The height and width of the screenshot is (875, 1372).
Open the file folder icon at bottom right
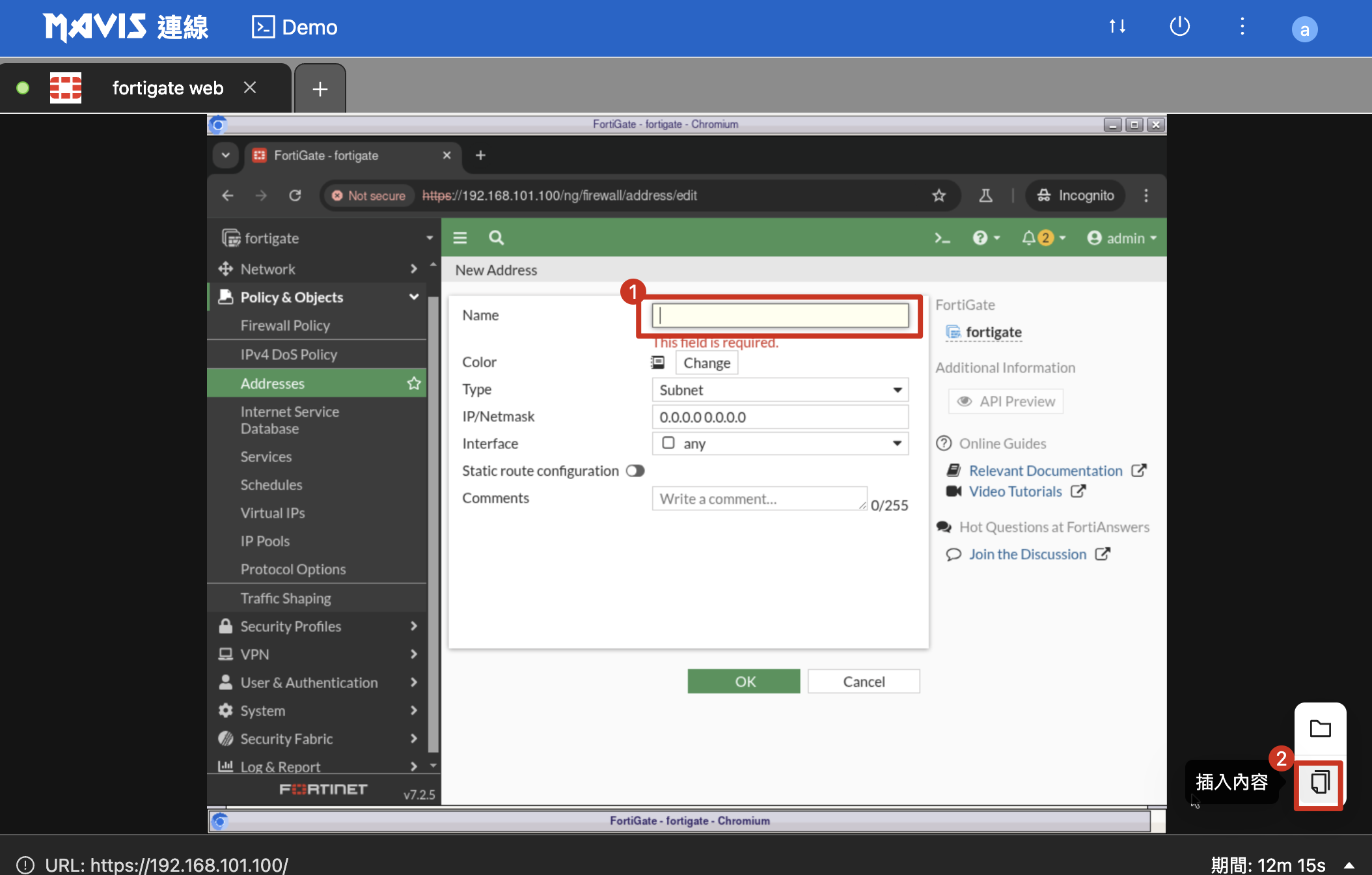tap(1320, 729)
